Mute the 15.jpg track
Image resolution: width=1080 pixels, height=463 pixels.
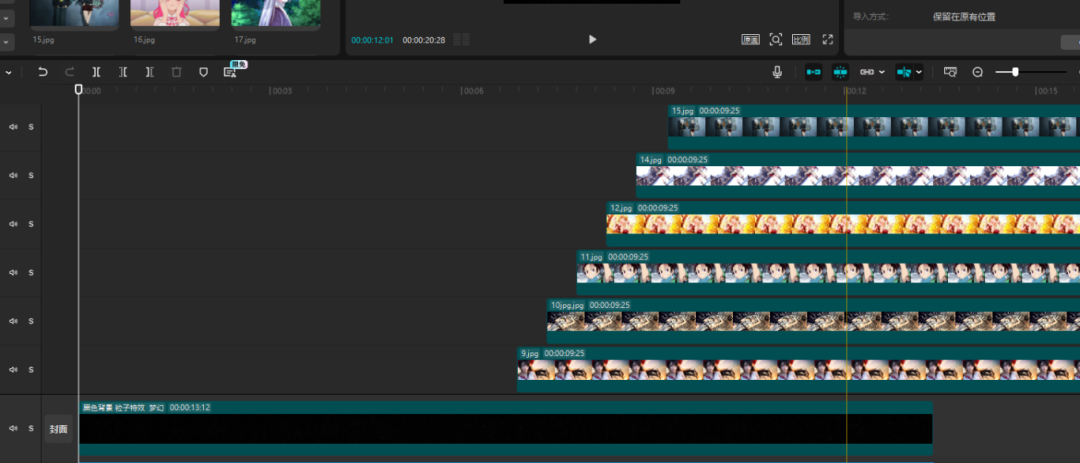click(14, 127)
